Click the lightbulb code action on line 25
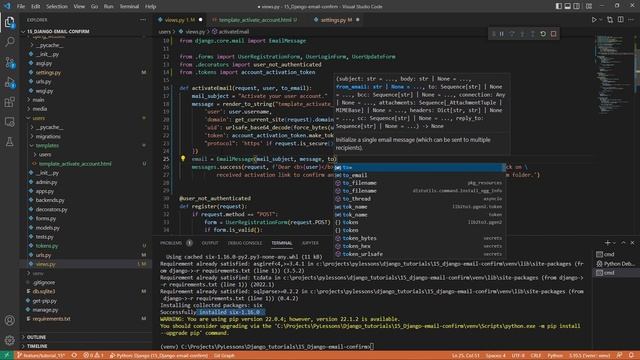 [x=183, y=158]
